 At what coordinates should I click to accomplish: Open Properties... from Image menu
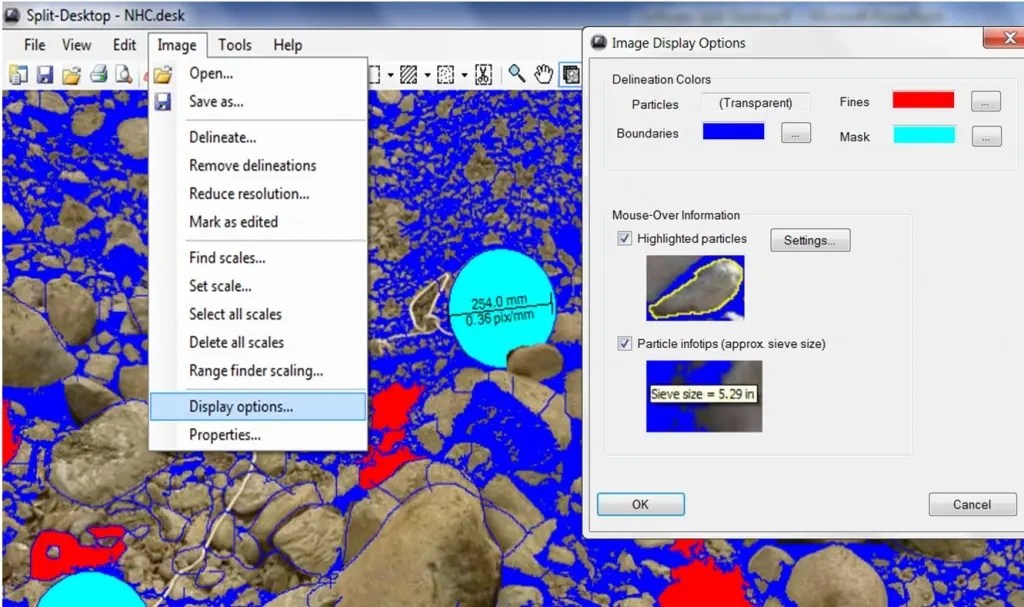click(258, 435)
